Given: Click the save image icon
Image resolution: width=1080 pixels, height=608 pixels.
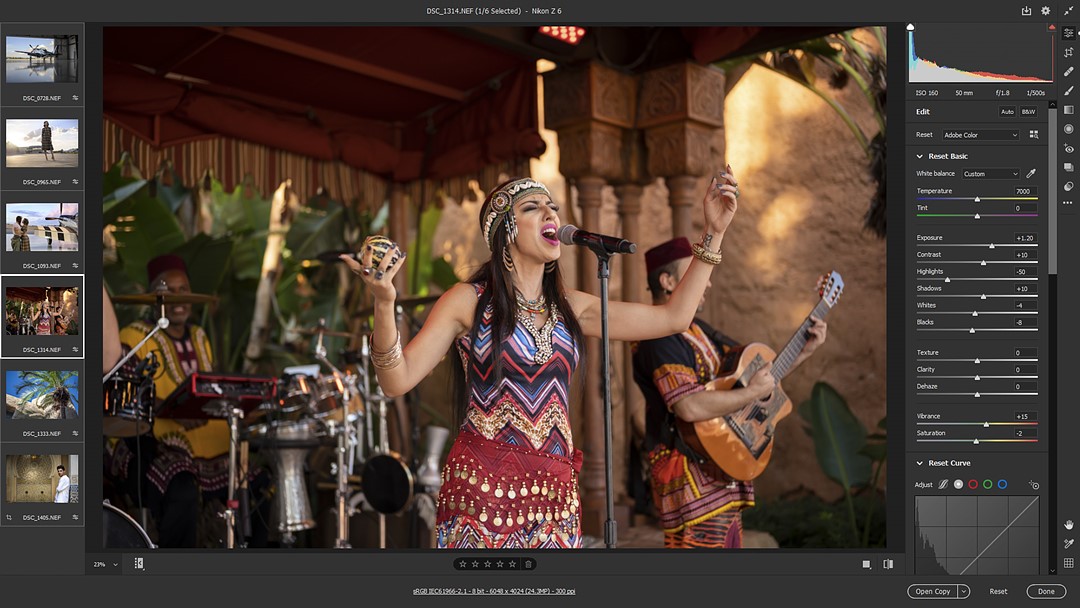Looking at the screenshot, I should click(x=1026, y=11).
